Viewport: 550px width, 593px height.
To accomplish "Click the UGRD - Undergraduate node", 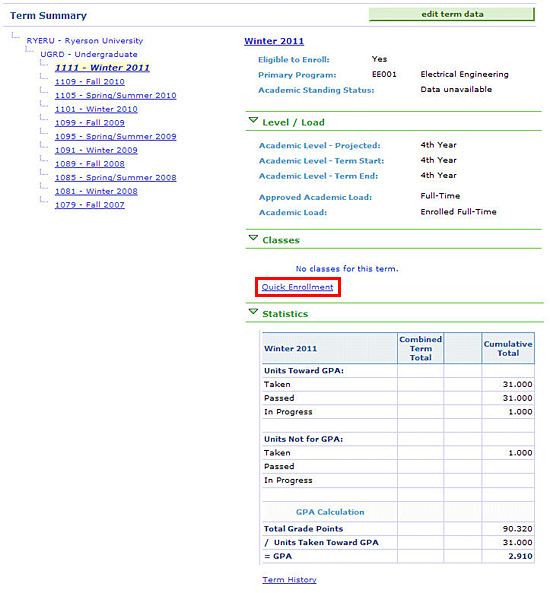I will click(x=89, y=54).
